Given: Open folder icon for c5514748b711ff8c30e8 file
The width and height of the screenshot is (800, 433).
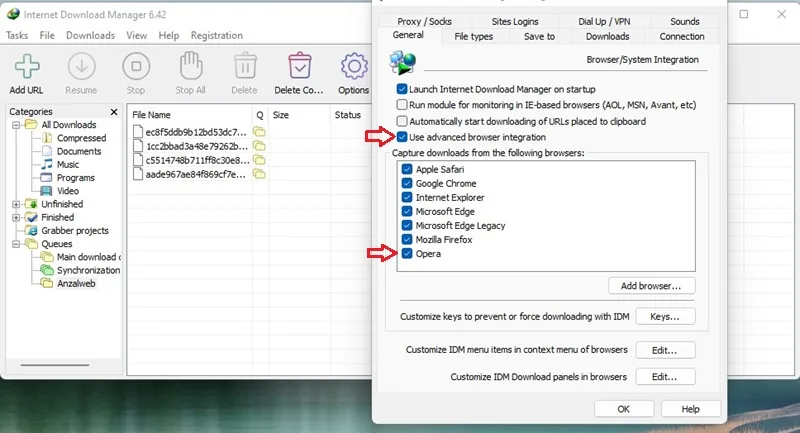Looking at the screenshot, I should coord(259,160).
